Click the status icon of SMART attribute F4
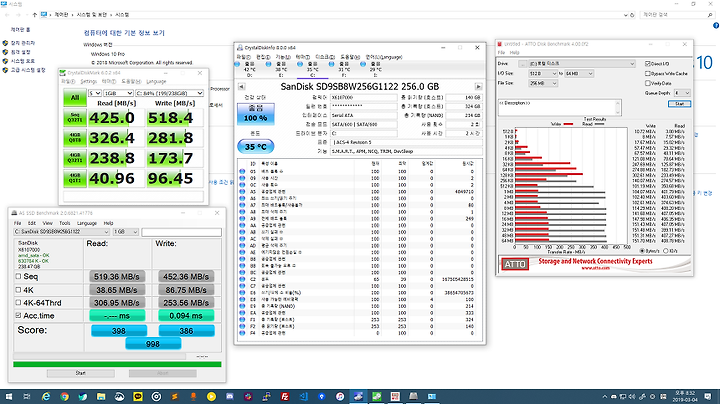Screen dimensions: 720x404 pyautogui.click(x=242, y=333)
